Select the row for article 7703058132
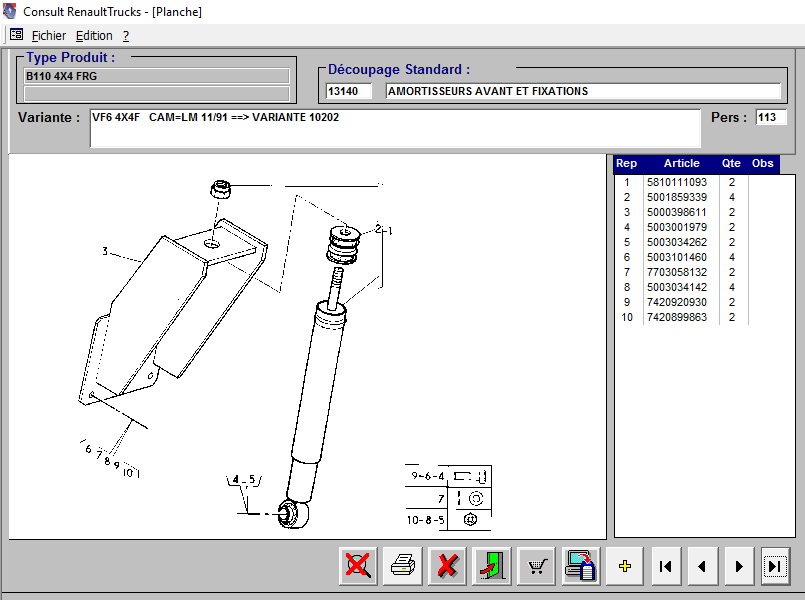 click(676, 272)
